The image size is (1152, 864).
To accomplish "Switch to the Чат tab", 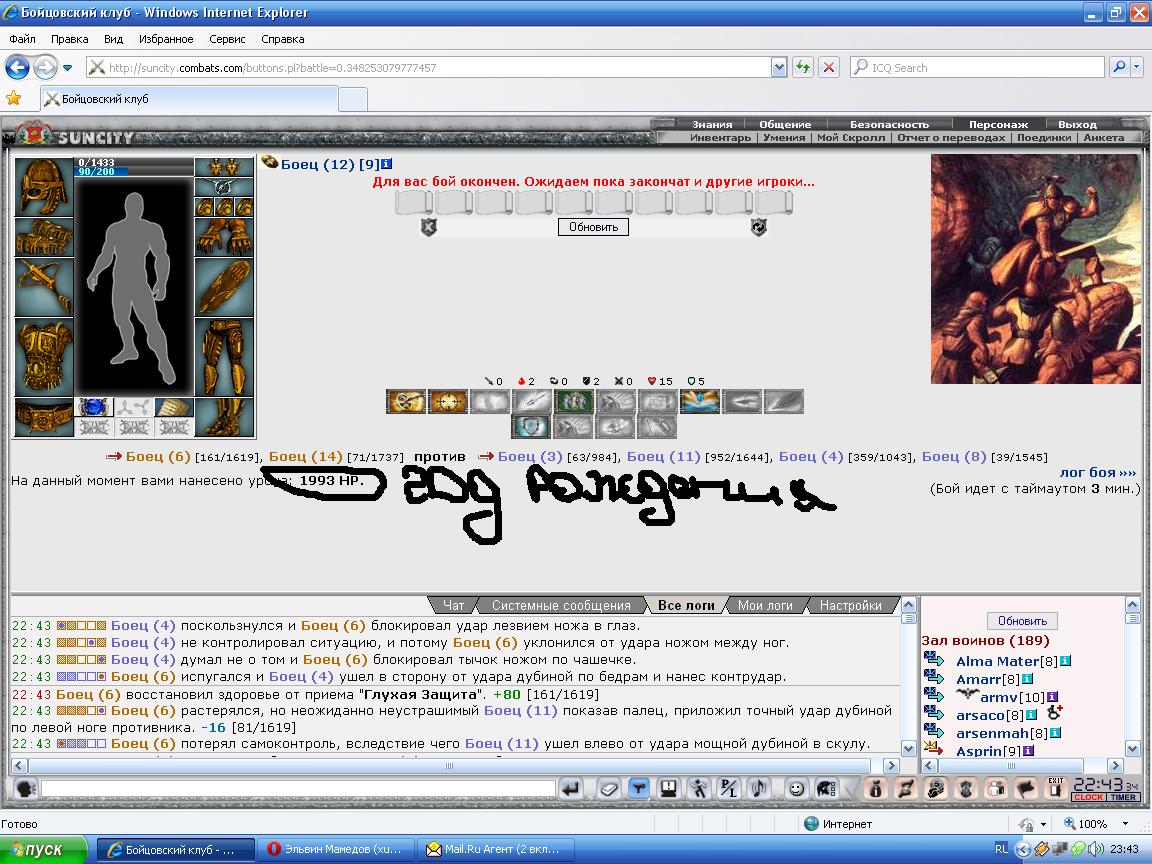I will pyautogui.click(x=453, y=605).
